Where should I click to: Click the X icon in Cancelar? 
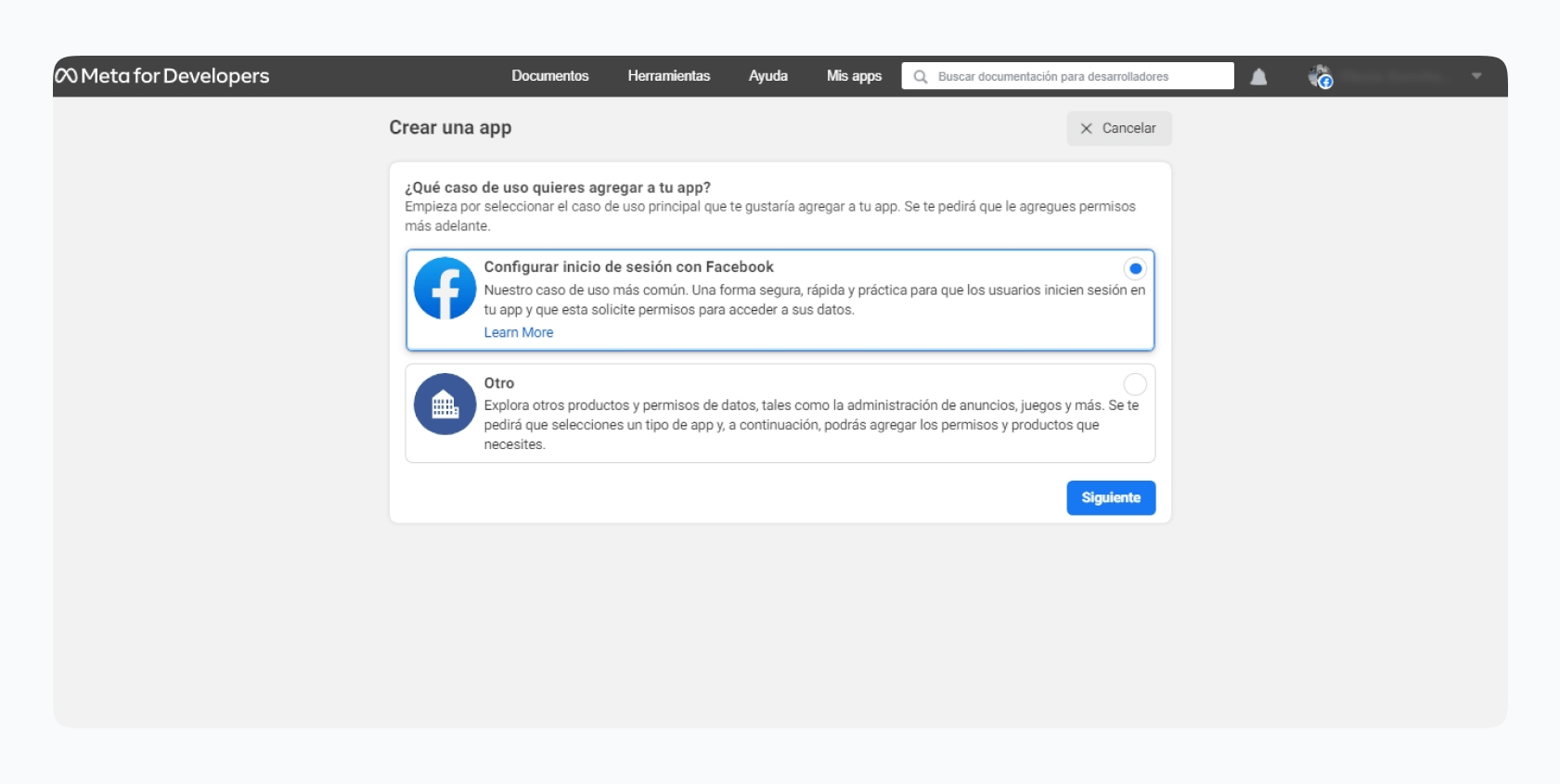tap(1087, 128)
